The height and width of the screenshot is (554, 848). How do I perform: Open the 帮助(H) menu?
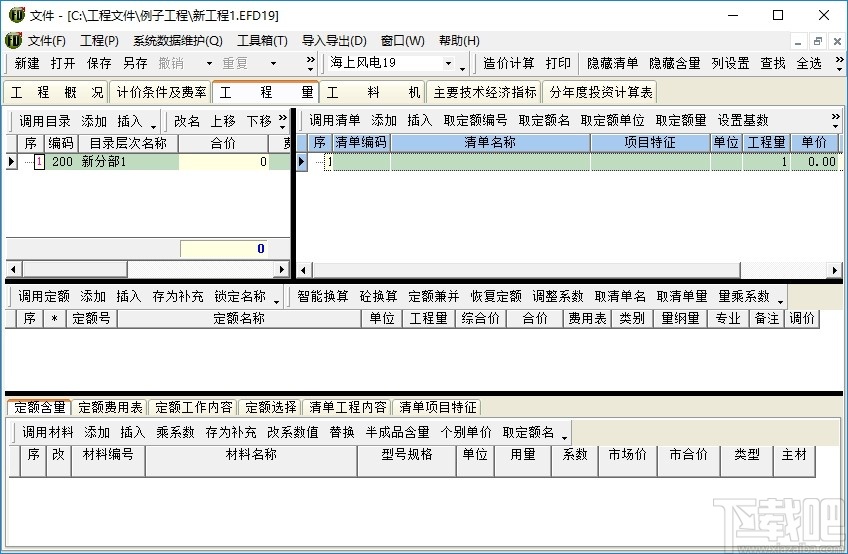[459, 41]
